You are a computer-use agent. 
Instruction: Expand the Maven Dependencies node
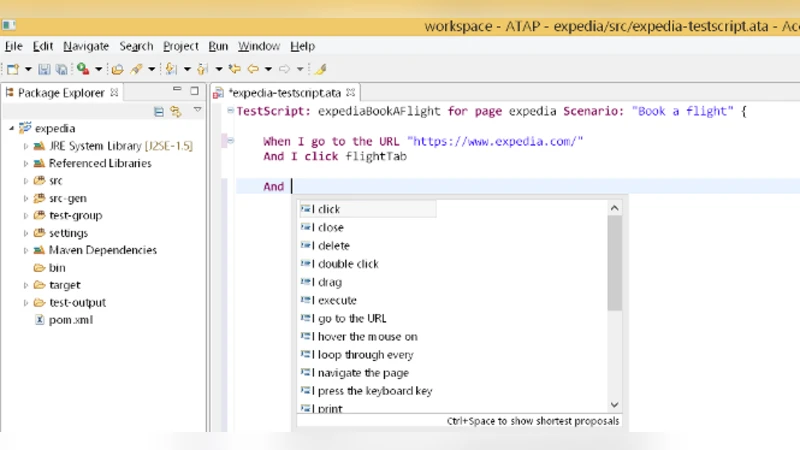coord(26,250)
